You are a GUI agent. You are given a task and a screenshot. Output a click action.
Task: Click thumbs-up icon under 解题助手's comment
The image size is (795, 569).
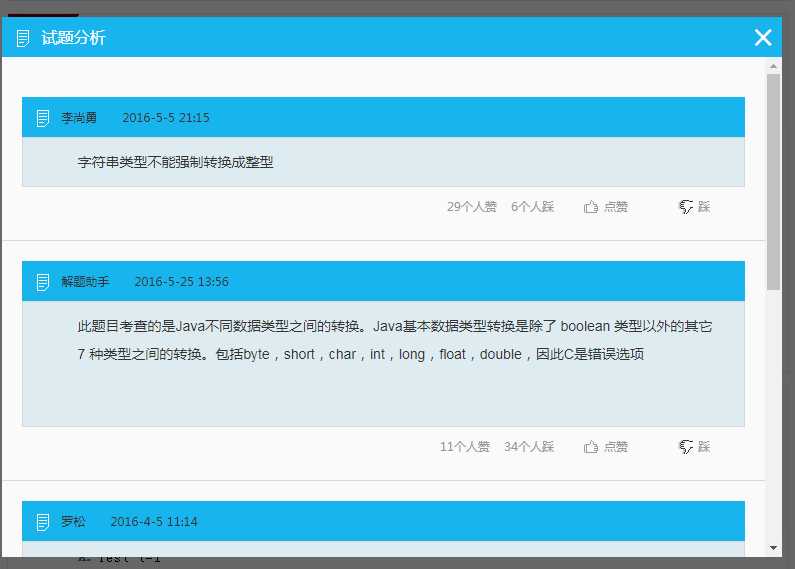click(x=590, y=447)
